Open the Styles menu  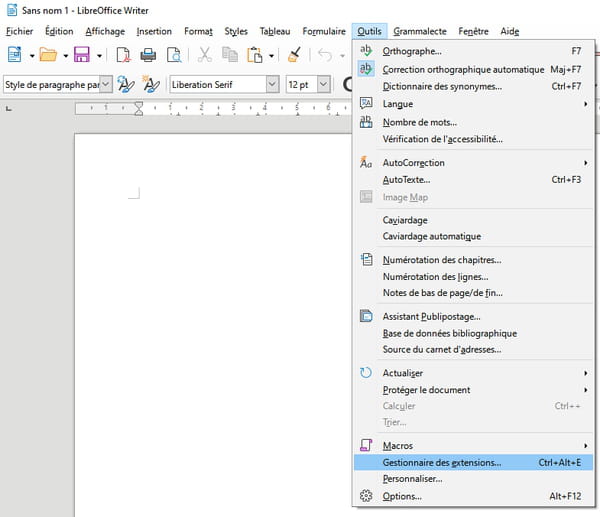[236, 31]
